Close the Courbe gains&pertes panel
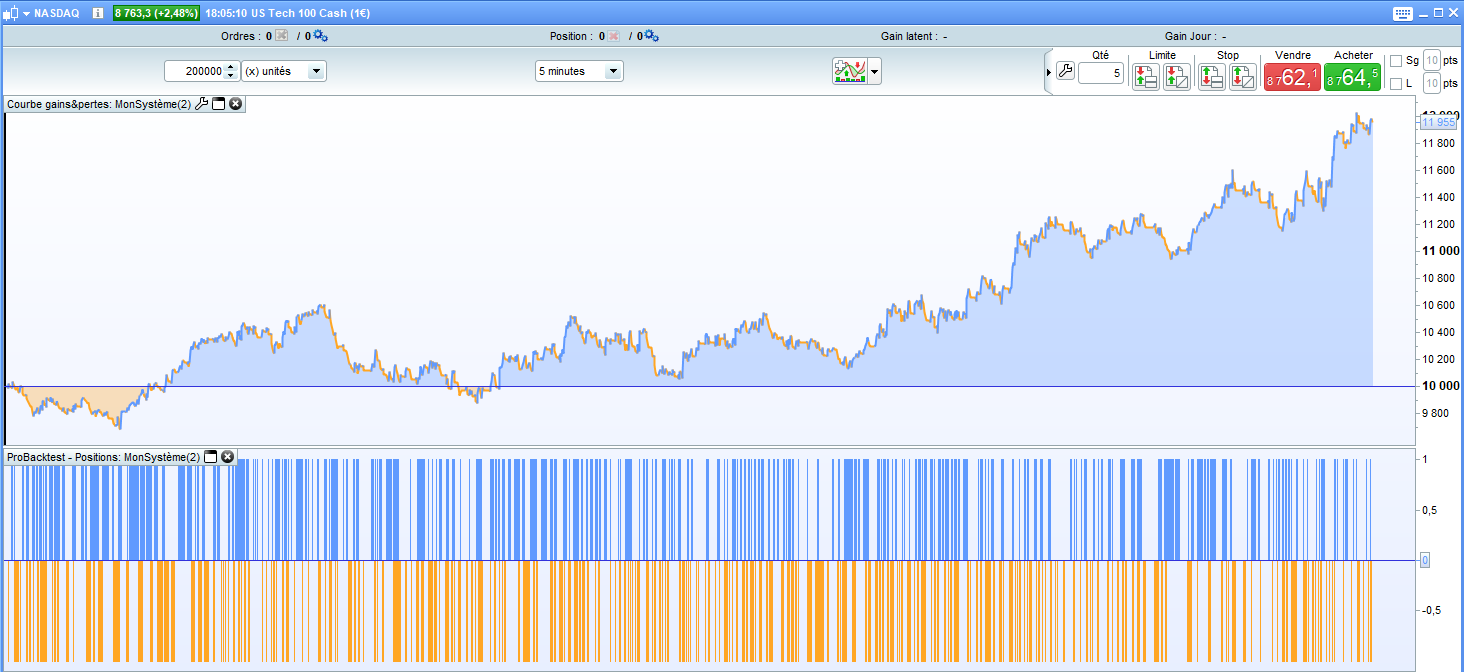Screen dimensions: 1464x672 (235, 103)
